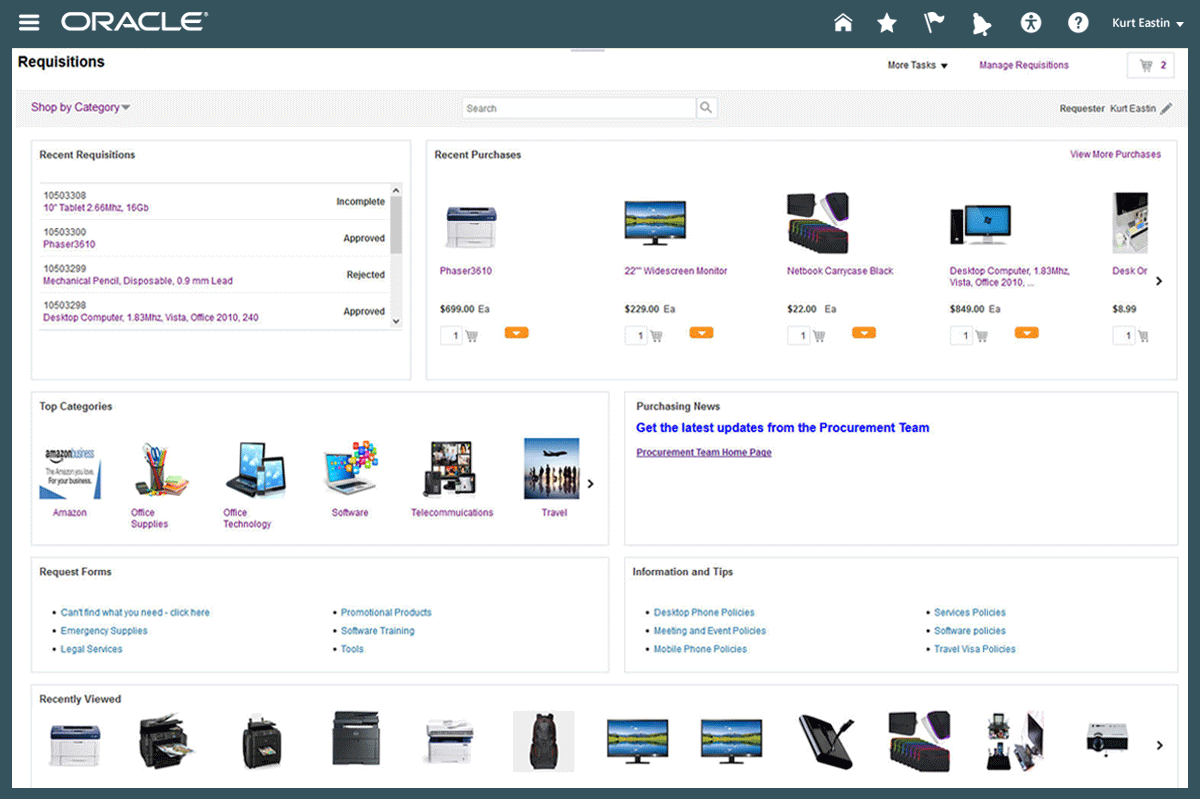Viewport: 1200px width, 799px height.
Task: Open the notifications bell icon
Action: 980,23
